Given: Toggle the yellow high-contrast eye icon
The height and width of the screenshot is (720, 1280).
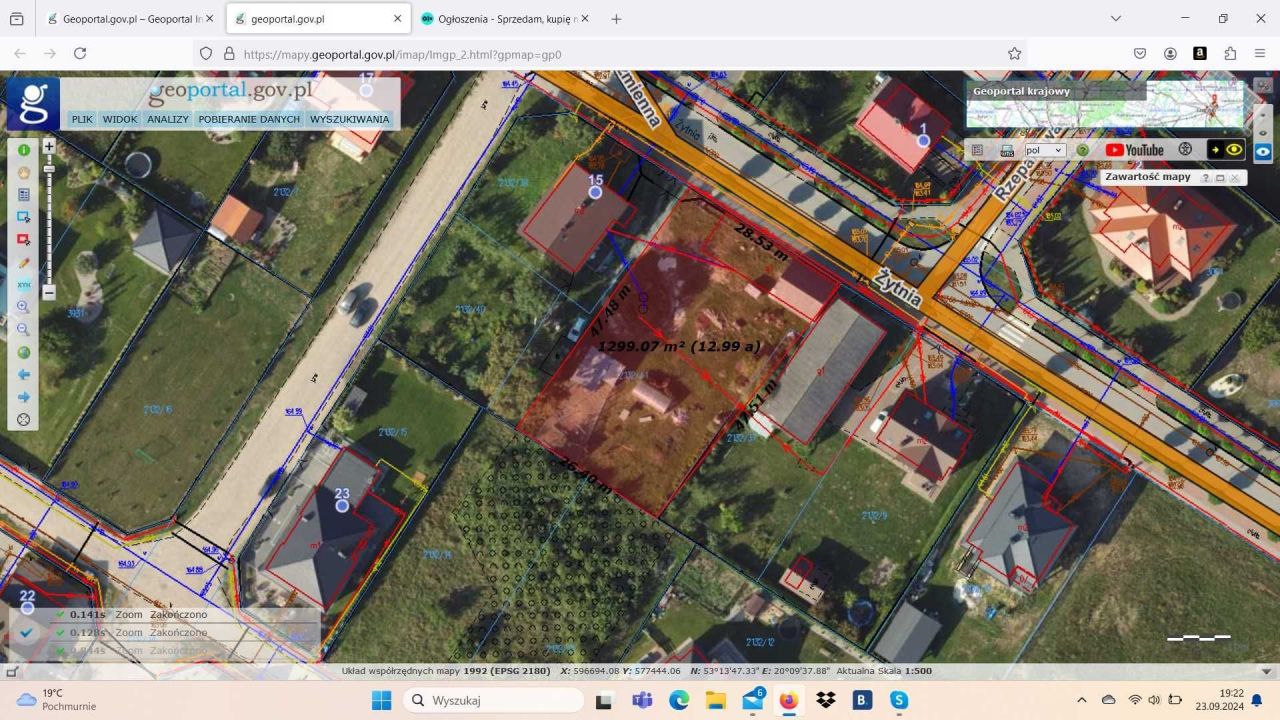Looking at the screenshot, I should pyautogui.click(x=1226, y=150).
